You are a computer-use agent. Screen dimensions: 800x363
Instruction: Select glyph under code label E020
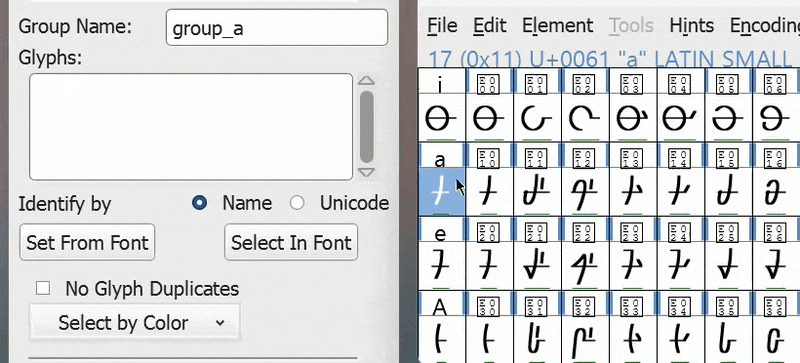[x=489, y=265]
